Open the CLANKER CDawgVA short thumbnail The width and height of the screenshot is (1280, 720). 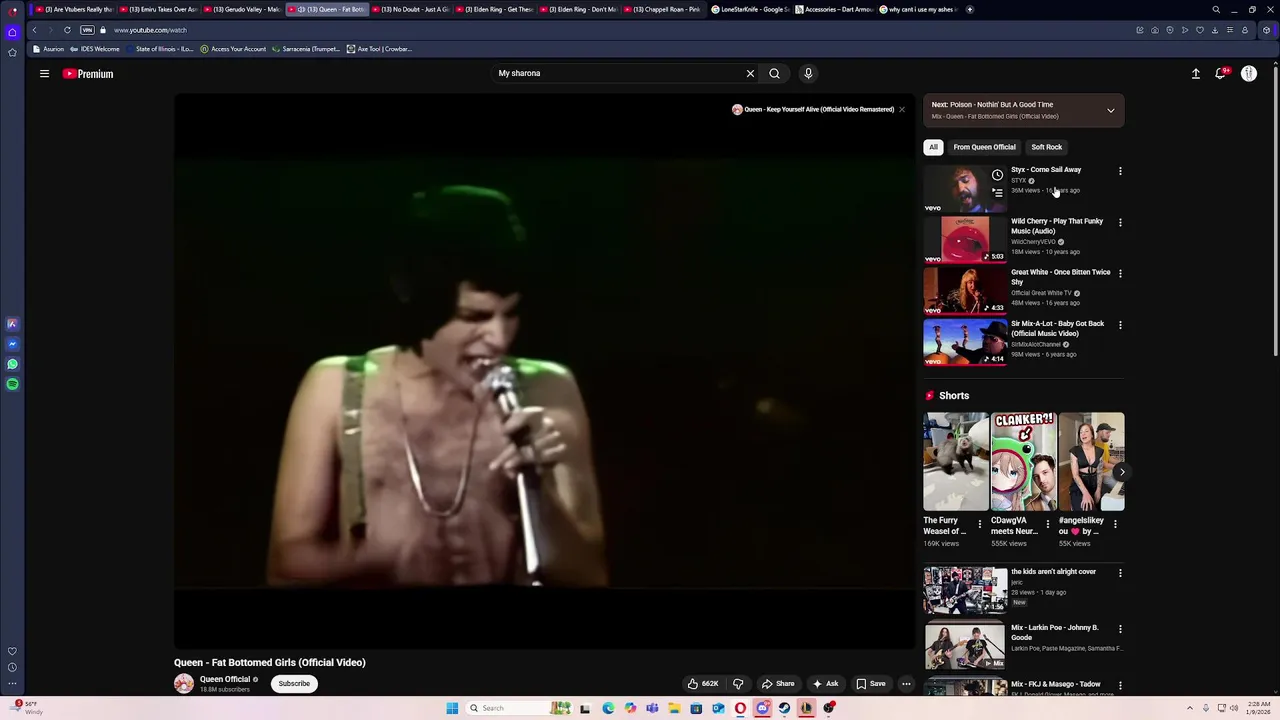(1023, 461)
